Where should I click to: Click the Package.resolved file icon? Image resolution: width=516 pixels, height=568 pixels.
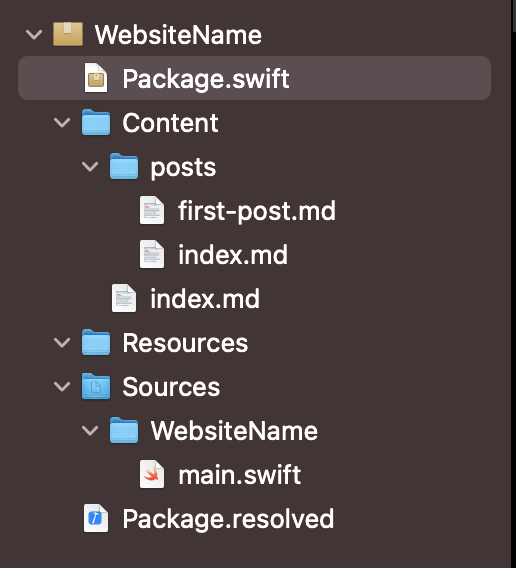pos(96,518)
